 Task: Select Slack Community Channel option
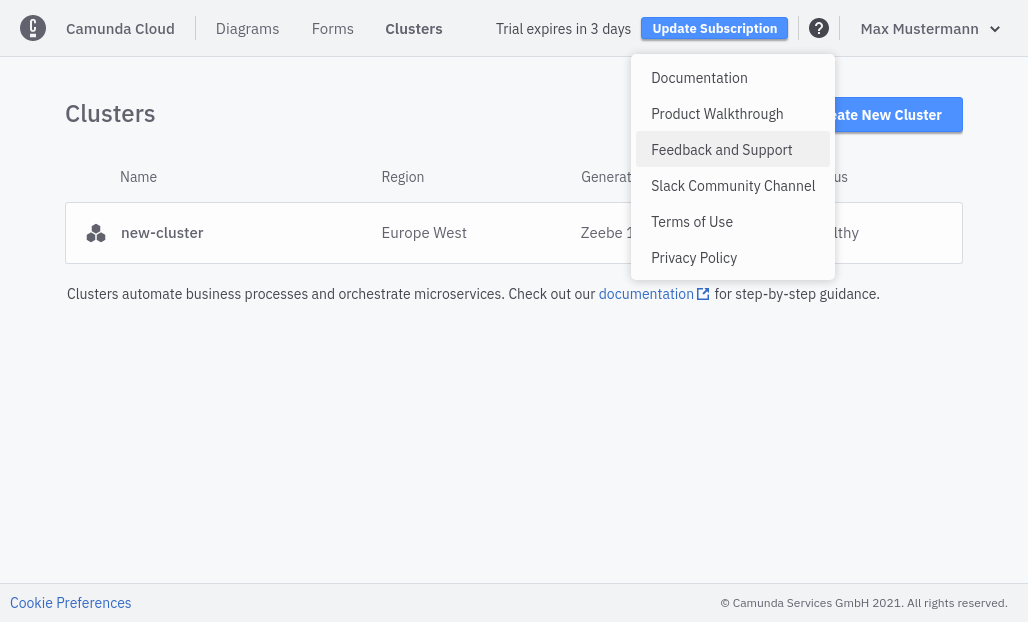point(733,186)
